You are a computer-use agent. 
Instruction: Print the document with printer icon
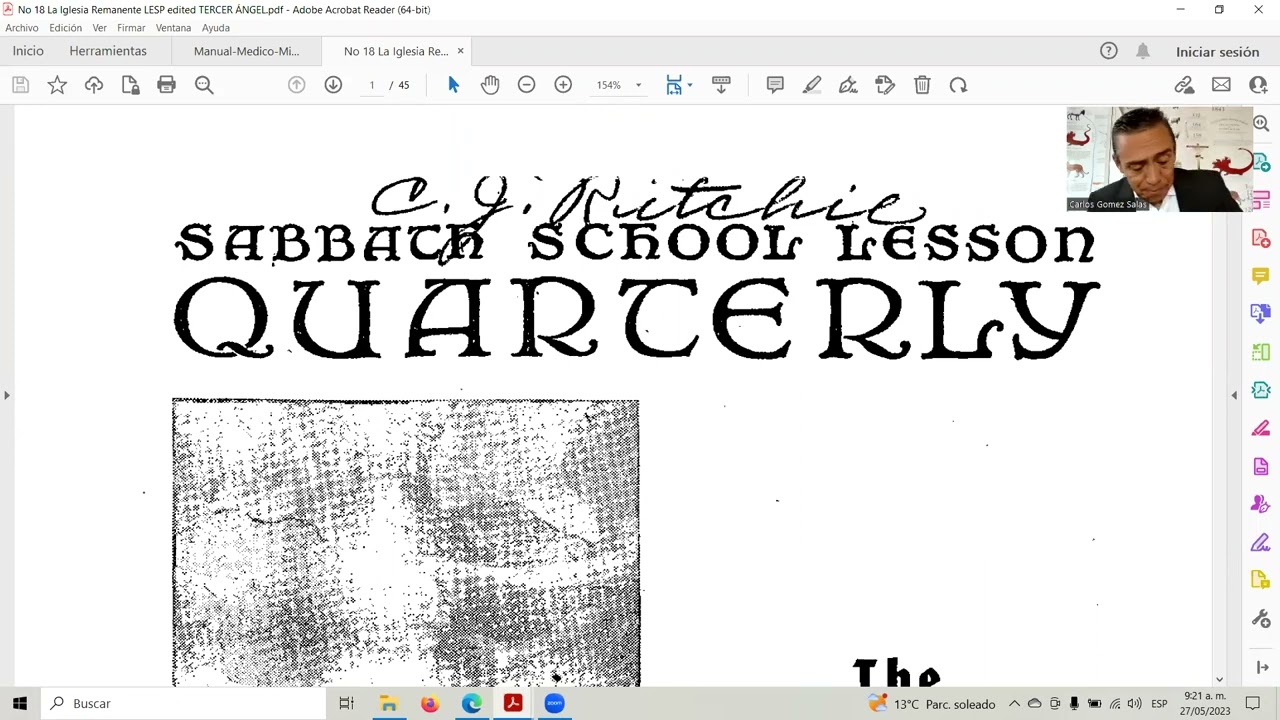coord(166,85)
